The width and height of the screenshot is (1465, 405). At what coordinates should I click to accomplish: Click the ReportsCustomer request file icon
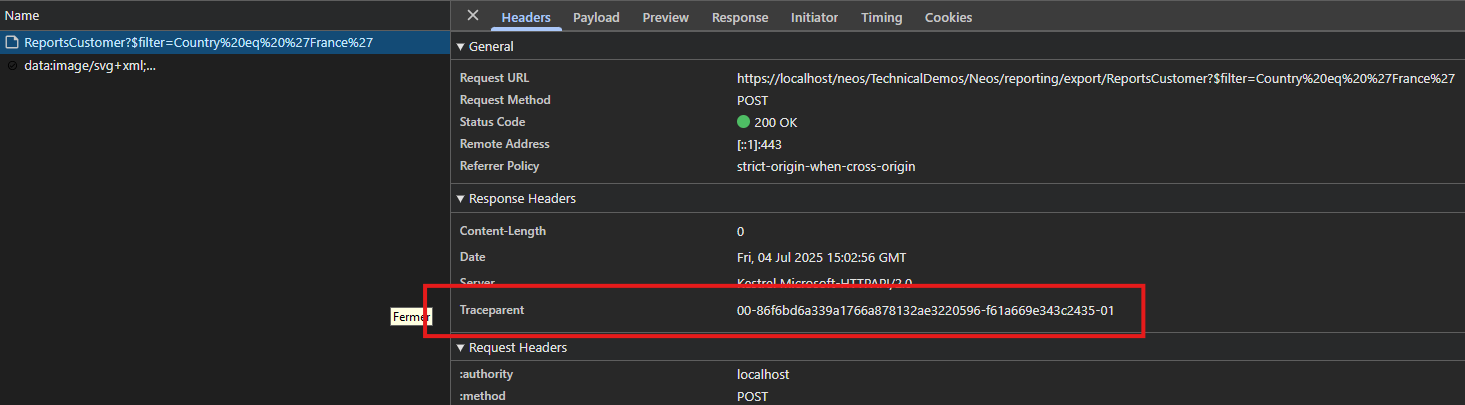[12, 43]
